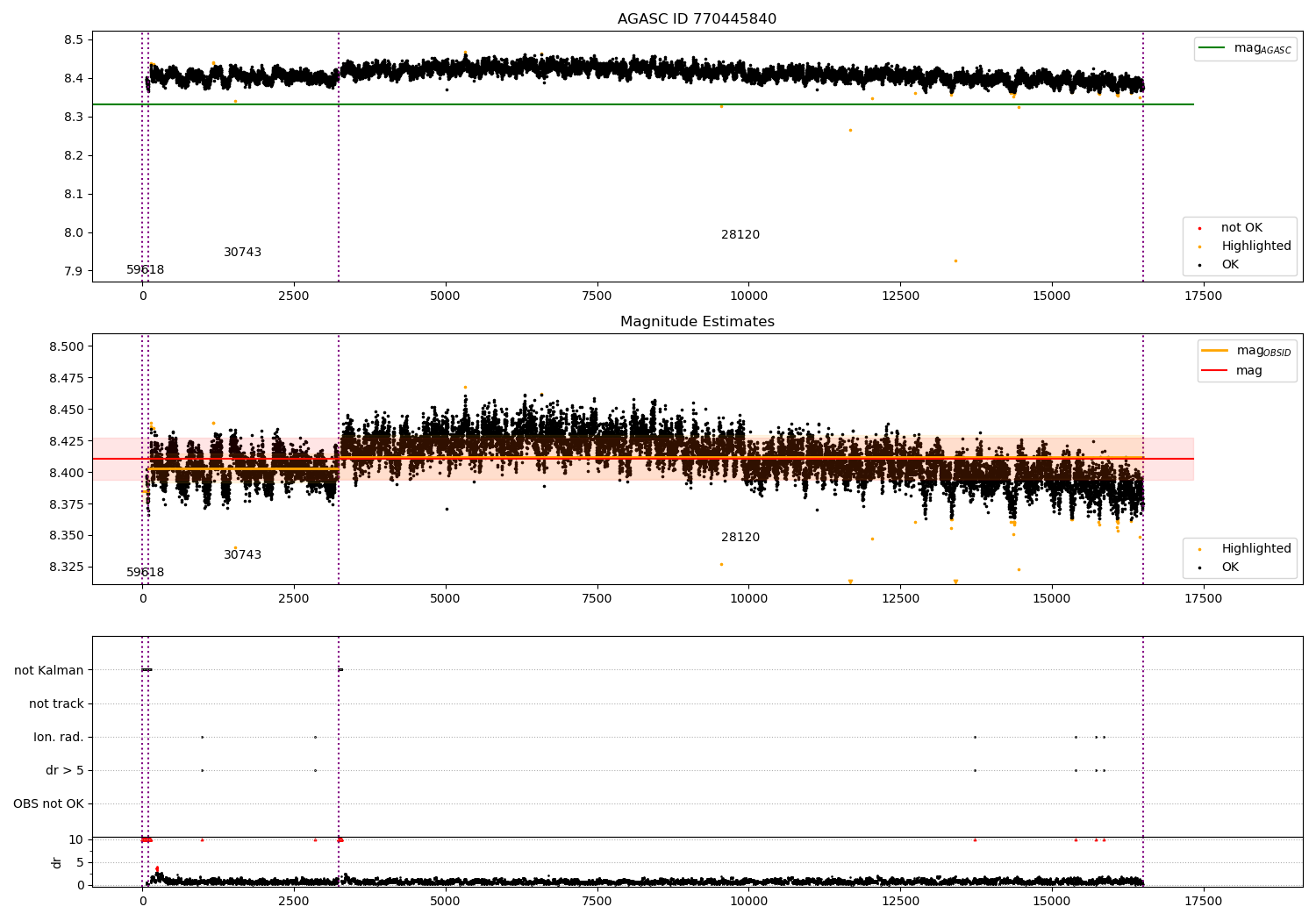Select the 7.9 tick on the top y-axis
The image size is (1316, 921).
click(x=74, y=272)
